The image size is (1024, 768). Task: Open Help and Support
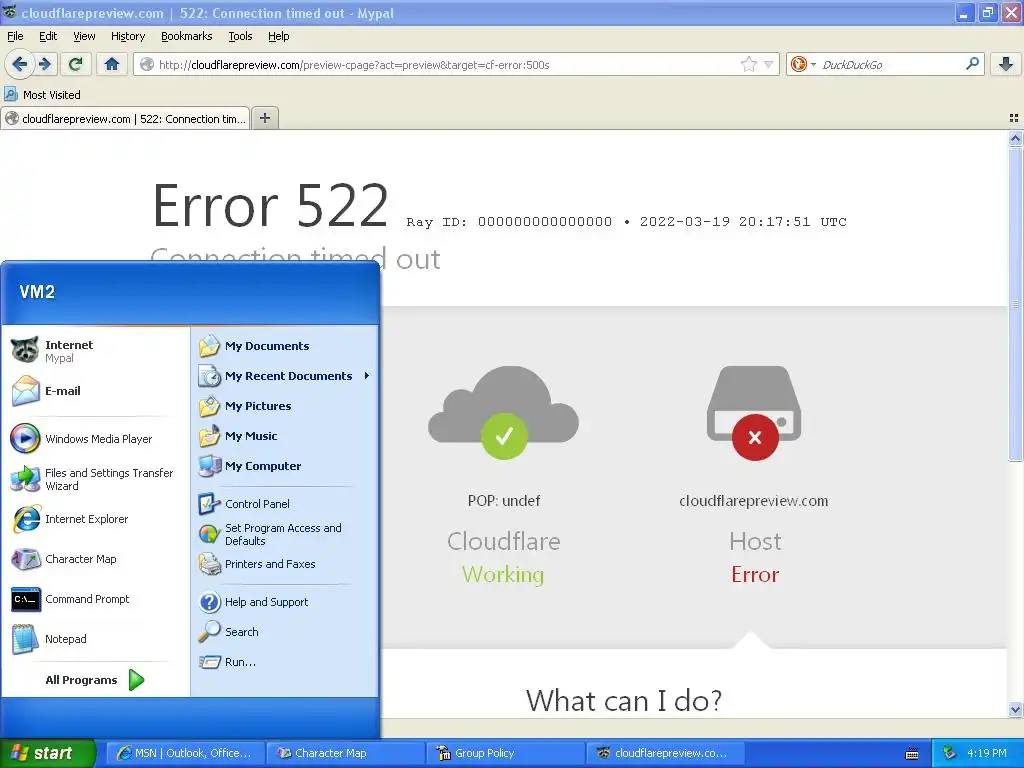285,602
